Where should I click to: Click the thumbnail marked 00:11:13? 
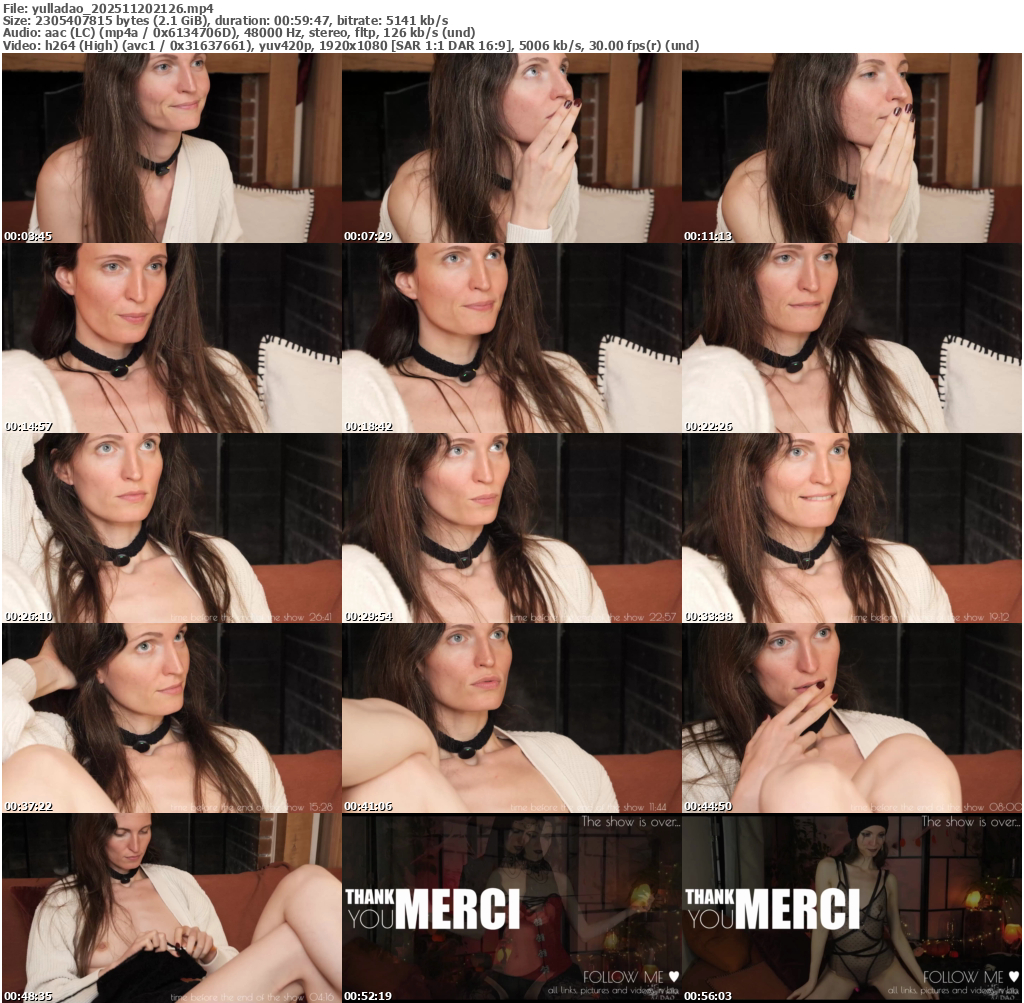click(851, 148)
